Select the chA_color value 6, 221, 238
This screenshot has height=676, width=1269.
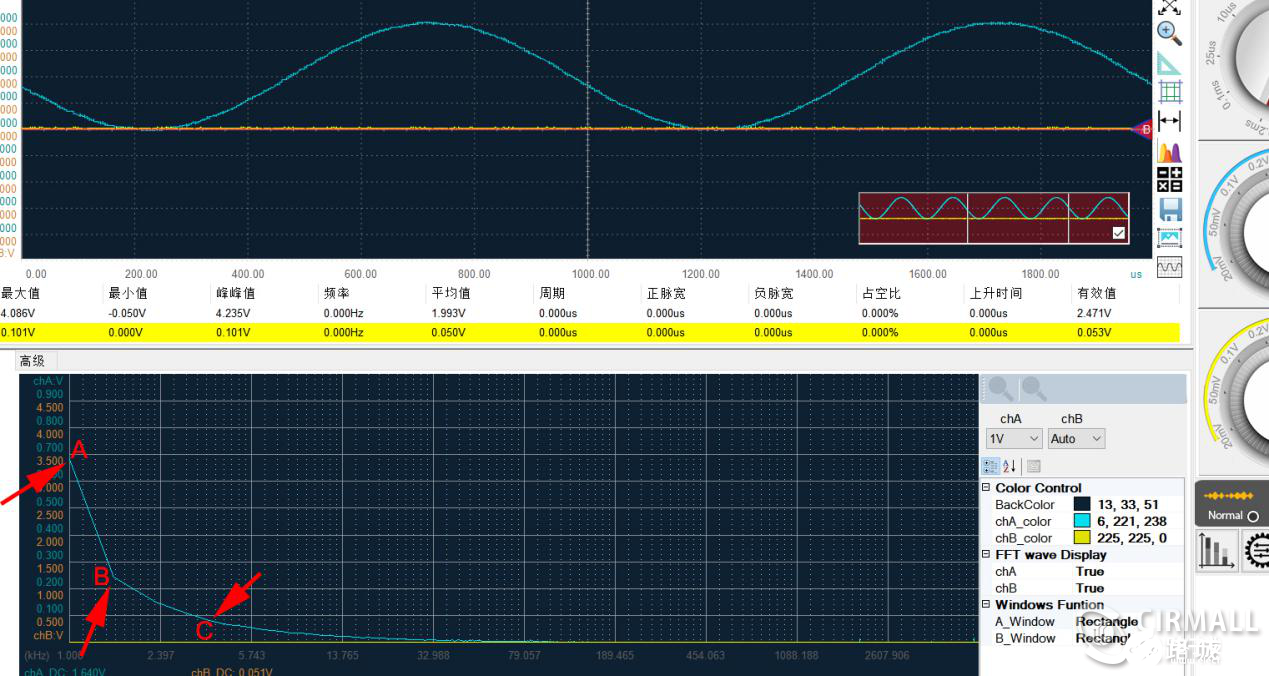pyautogui.click(x=1131, y=521)
